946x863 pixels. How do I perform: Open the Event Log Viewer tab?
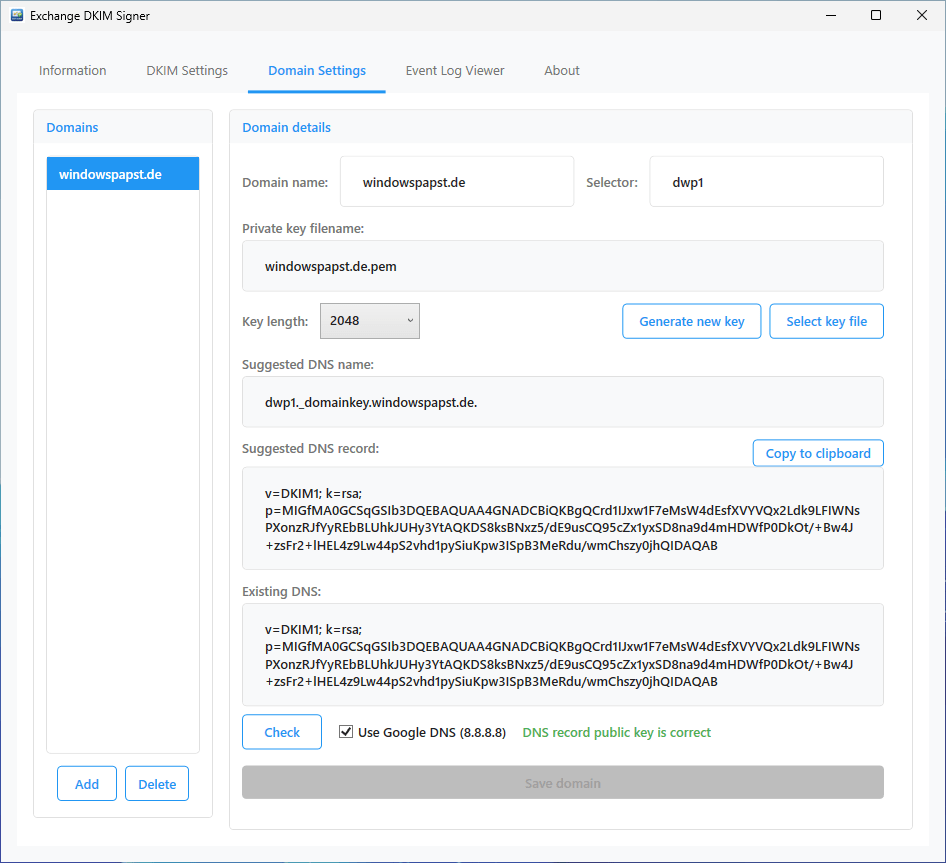(x=454, y=70)
